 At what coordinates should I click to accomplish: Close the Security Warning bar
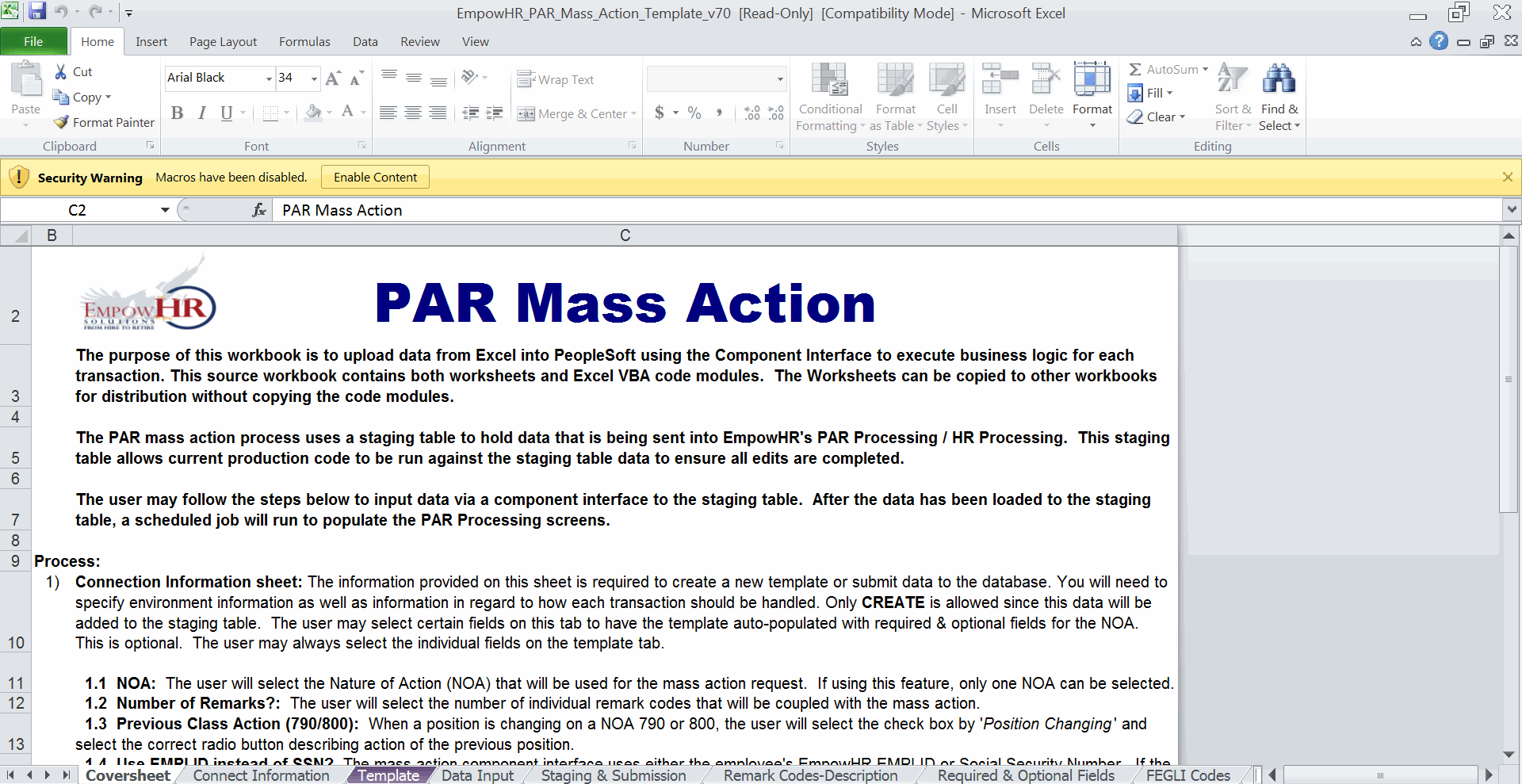pos(1508,177)
